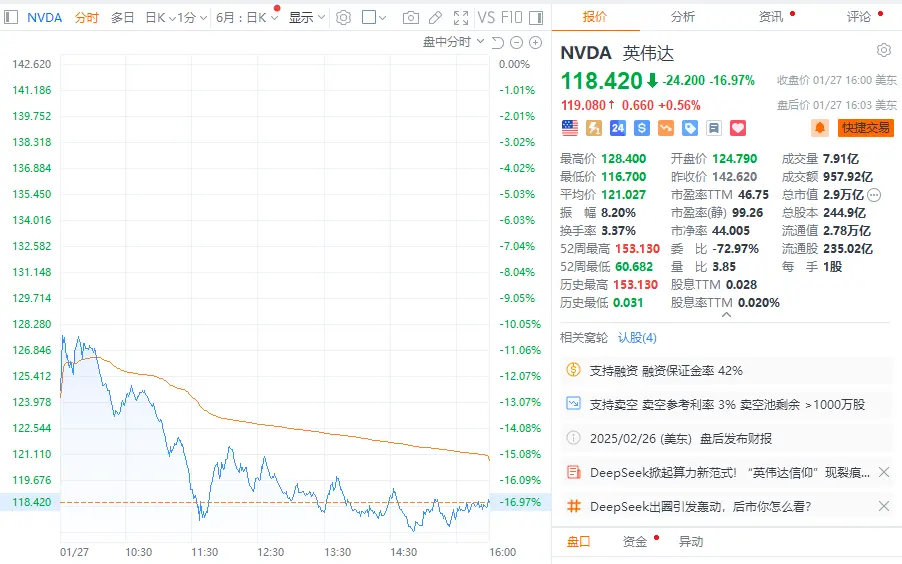Click the US flag market icon
Image resolution: width=902 pixels, height=564 pixels.
pos(570,128)
